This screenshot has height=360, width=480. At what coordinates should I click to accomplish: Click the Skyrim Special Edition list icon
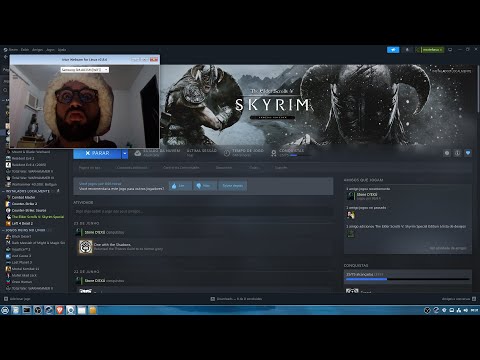(8, 217)
